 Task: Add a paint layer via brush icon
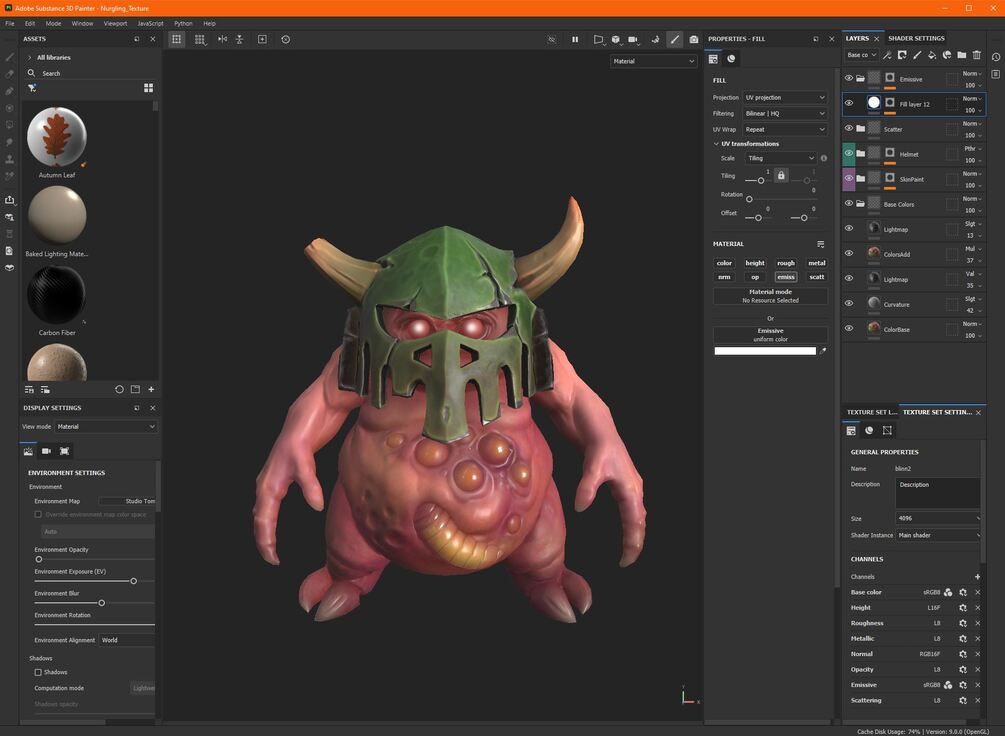917,55
